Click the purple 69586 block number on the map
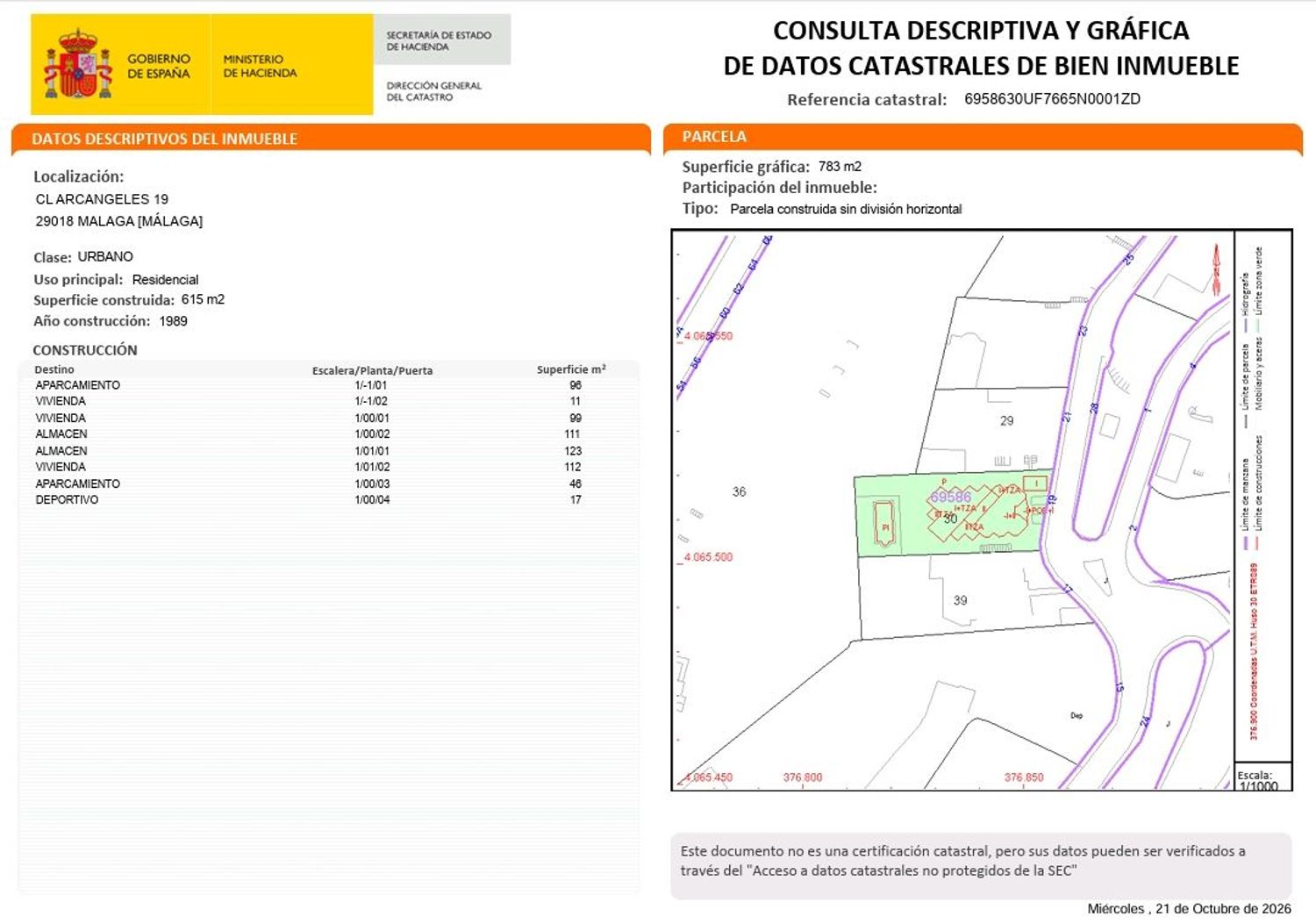The image size is (1316, 924). pyautogui.click(x=951, y=497)
